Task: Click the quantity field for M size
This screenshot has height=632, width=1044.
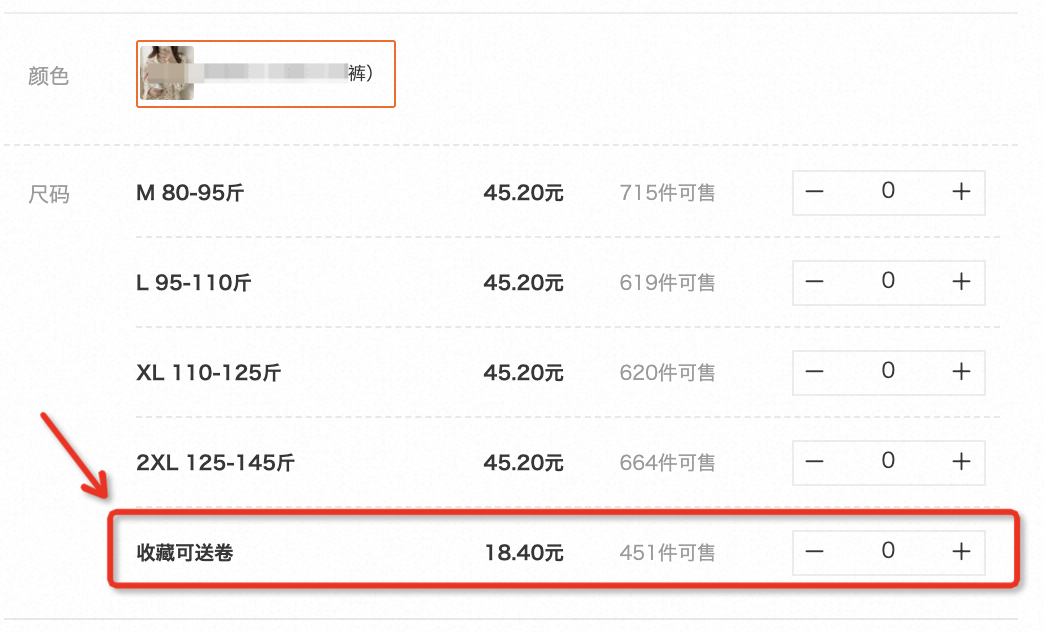Action: [888, 192]
